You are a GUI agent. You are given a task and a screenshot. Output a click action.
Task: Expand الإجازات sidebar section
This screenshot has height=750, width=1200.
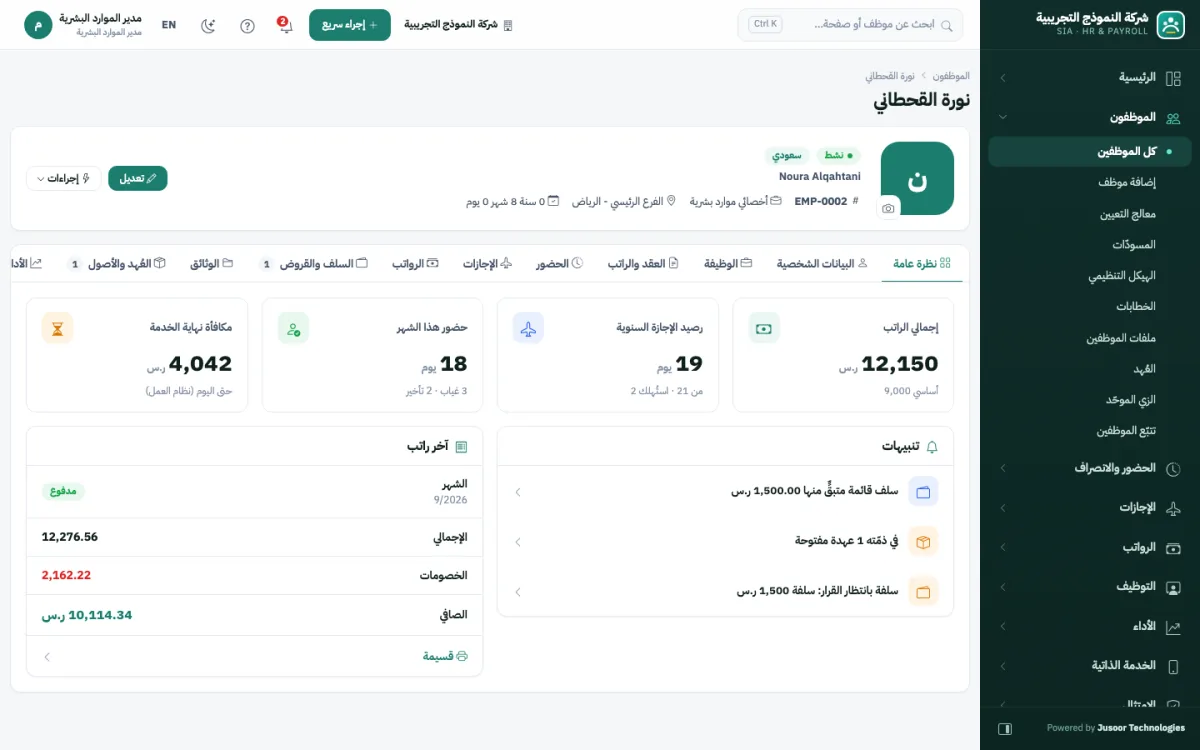[1090, 508]
